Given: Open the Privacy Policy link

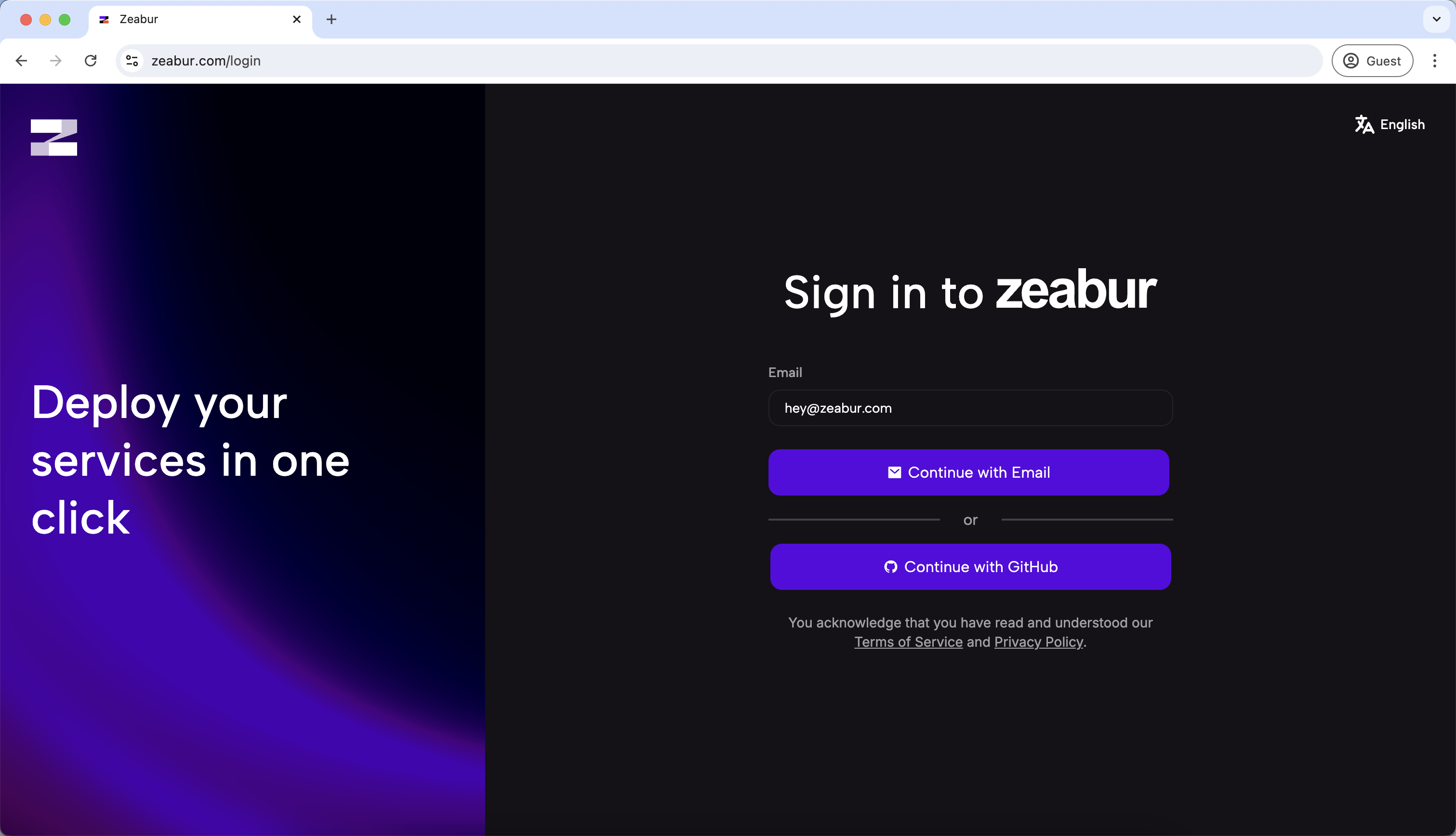Looking at the screenshot, I should click(1038, 642).
